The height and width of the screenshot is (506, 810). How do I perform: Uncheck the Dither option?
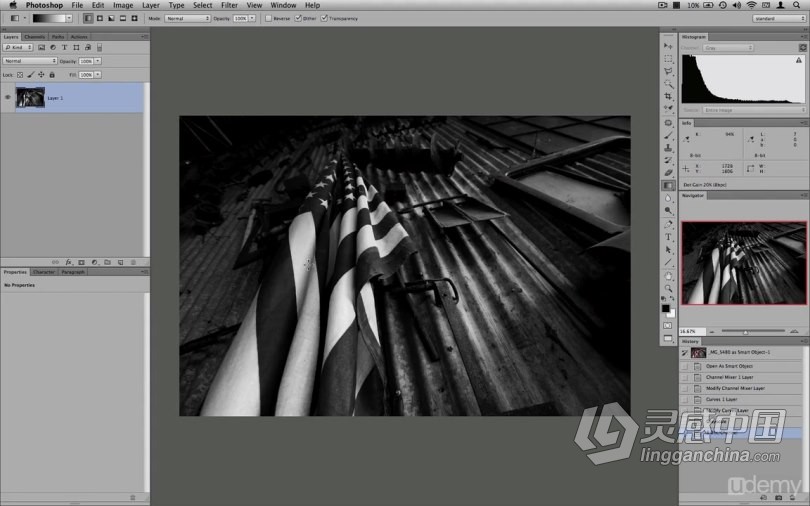point(298,18)
